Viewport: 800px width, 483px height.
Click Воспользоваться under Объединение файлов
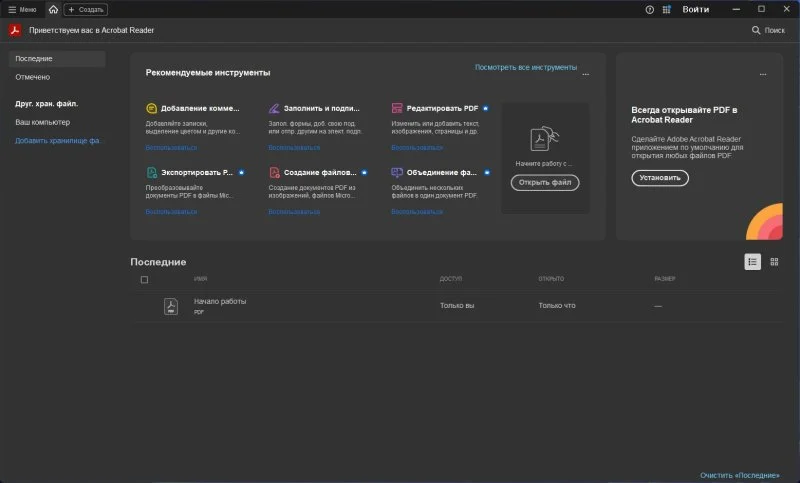pos(417,212)
